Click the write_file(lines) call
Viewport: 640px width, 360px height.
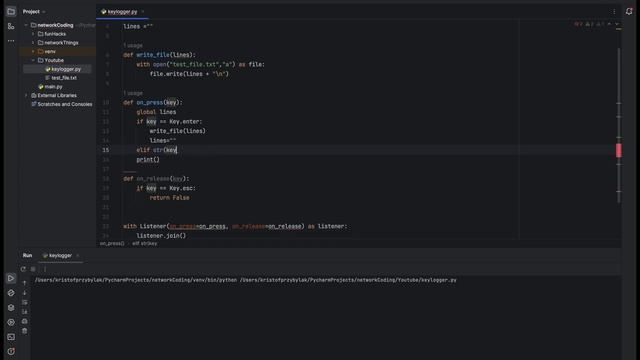pyautogui.click(x=178, y=131)
